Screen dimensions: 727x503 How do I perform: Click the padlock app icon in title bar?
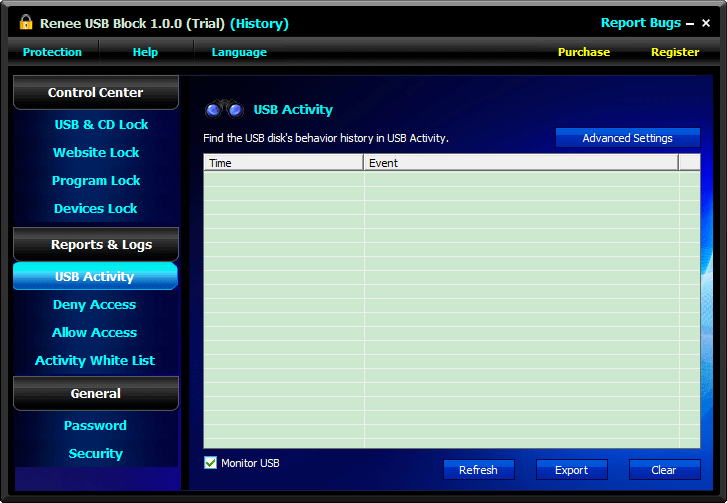click(25, 22)
